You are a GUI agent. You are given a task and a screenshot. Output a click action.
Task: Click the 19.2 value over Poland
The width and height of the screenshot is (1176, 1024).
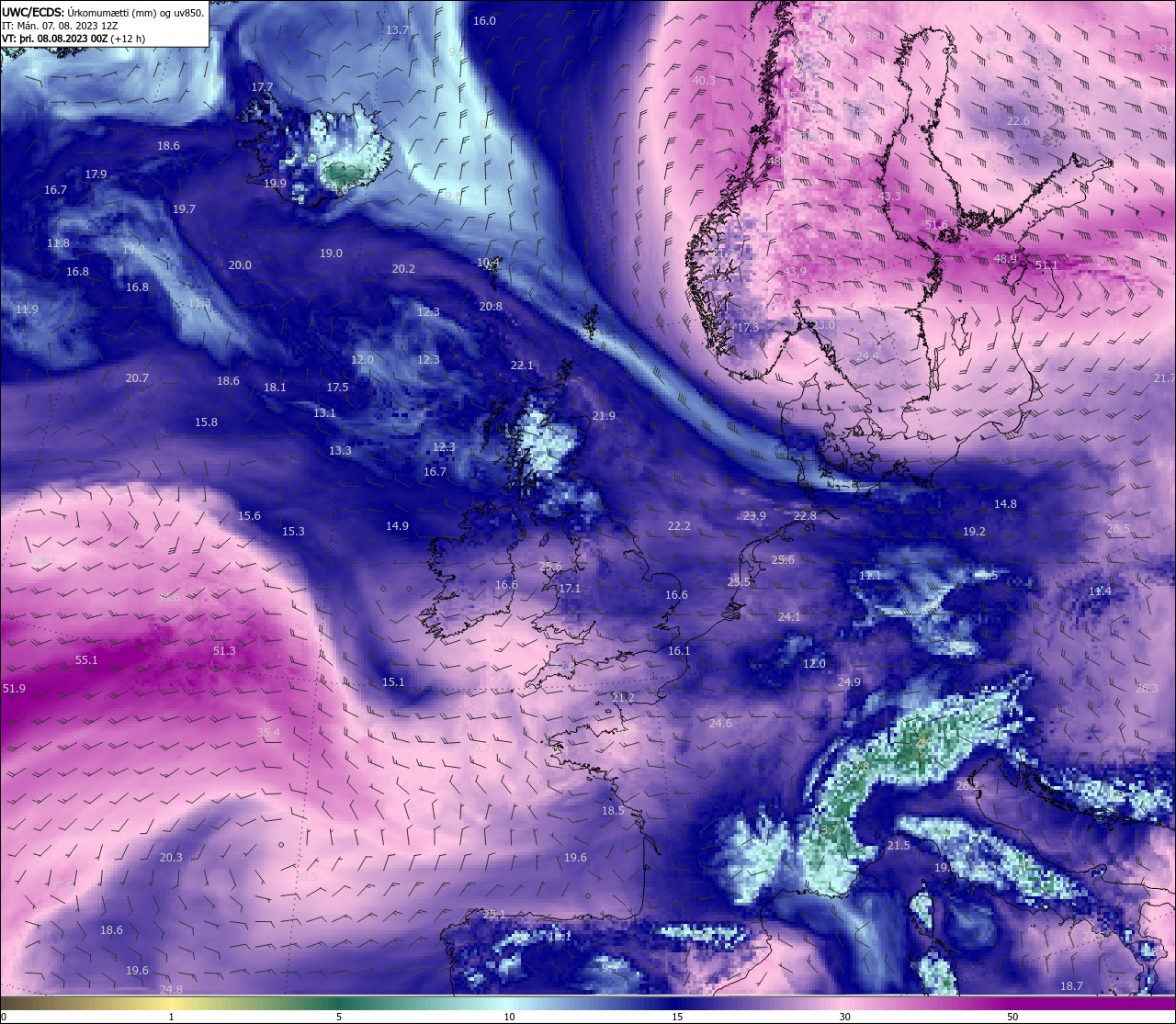point(974,532)
